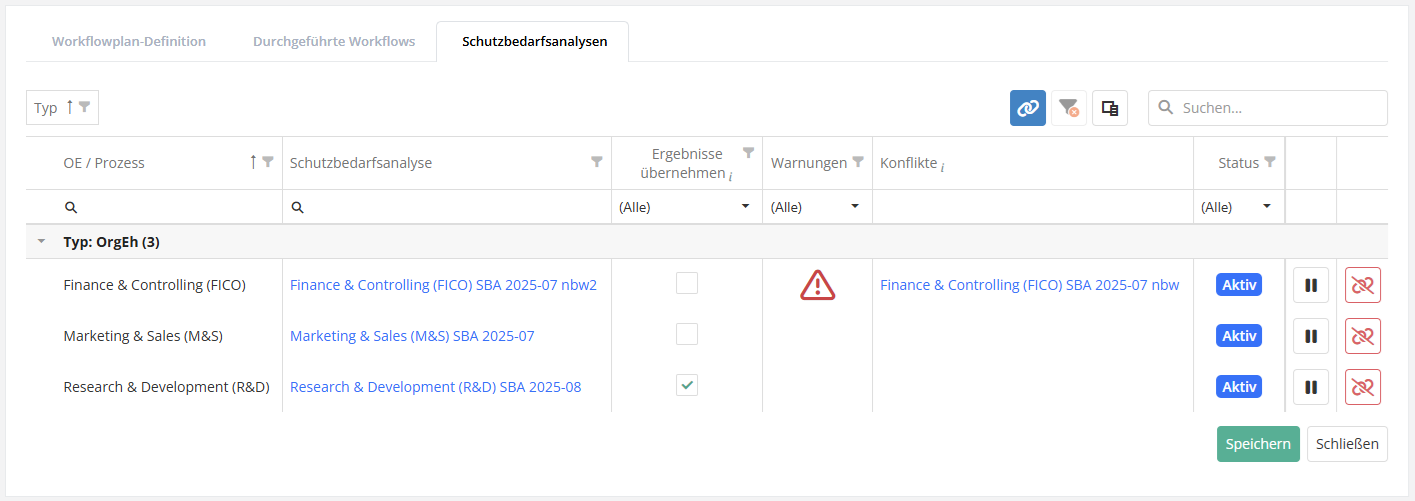1415x501 pixels.
Task: Open the Warnungen filter dropdown
Action: click(816, 207)
